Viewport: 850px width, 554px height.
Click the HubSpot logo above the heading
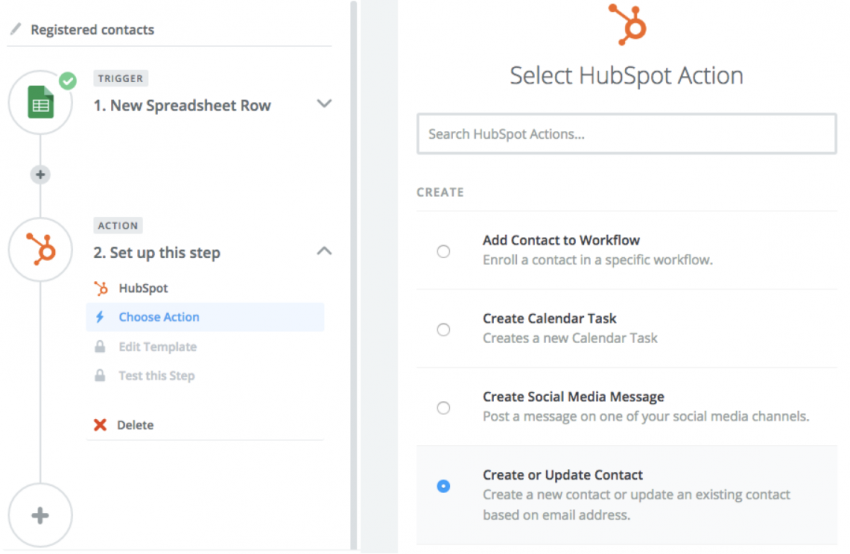(x=627, y=24)
